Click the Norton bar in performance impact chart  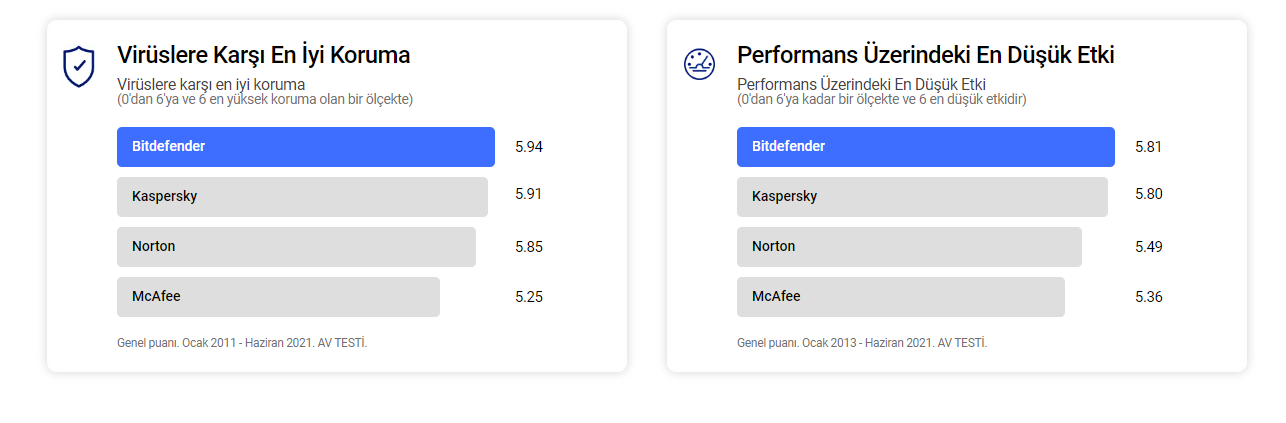click(909, 247)
